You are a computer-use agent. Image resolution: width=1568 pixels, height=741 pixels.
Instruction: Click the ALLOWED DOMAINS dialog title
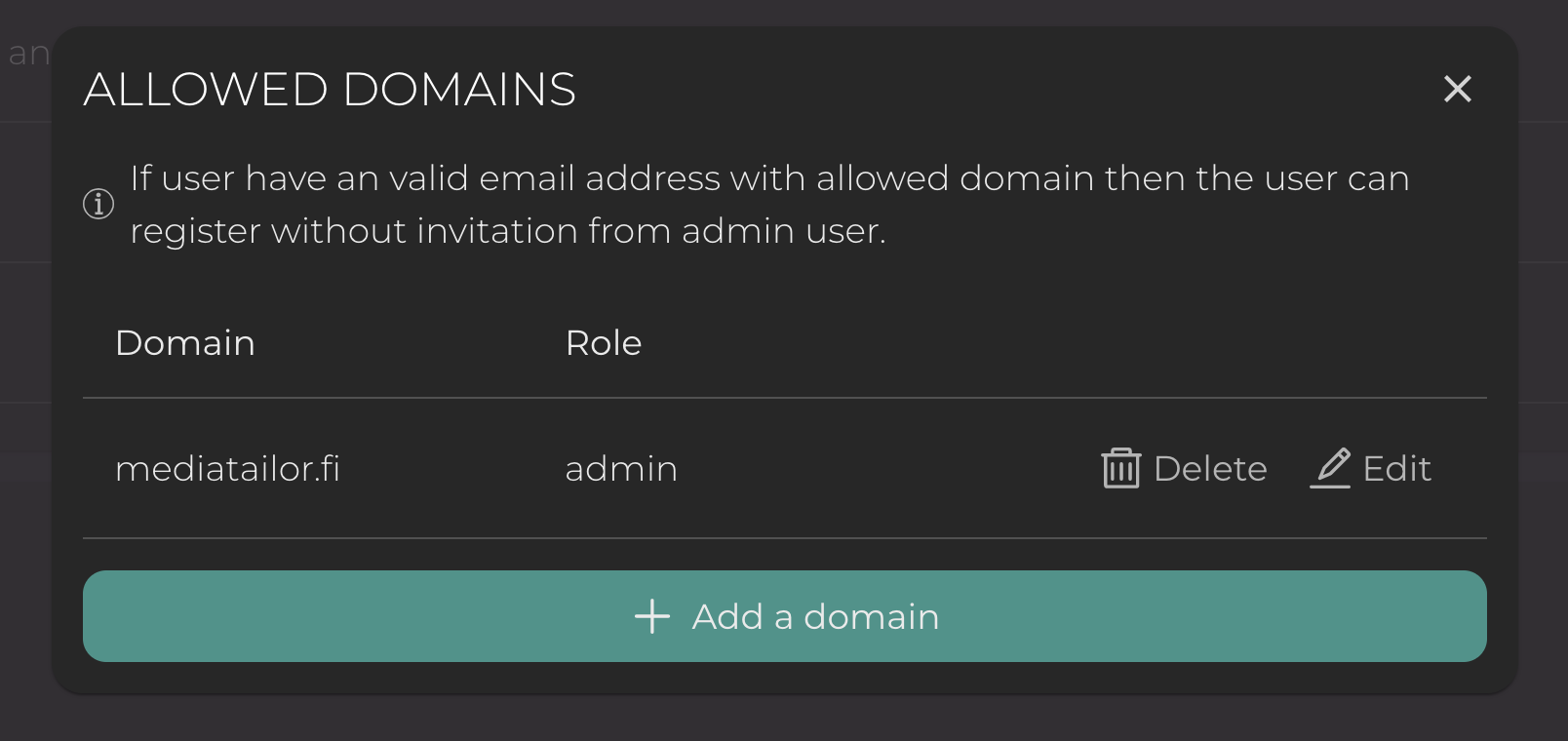[330, 90]
